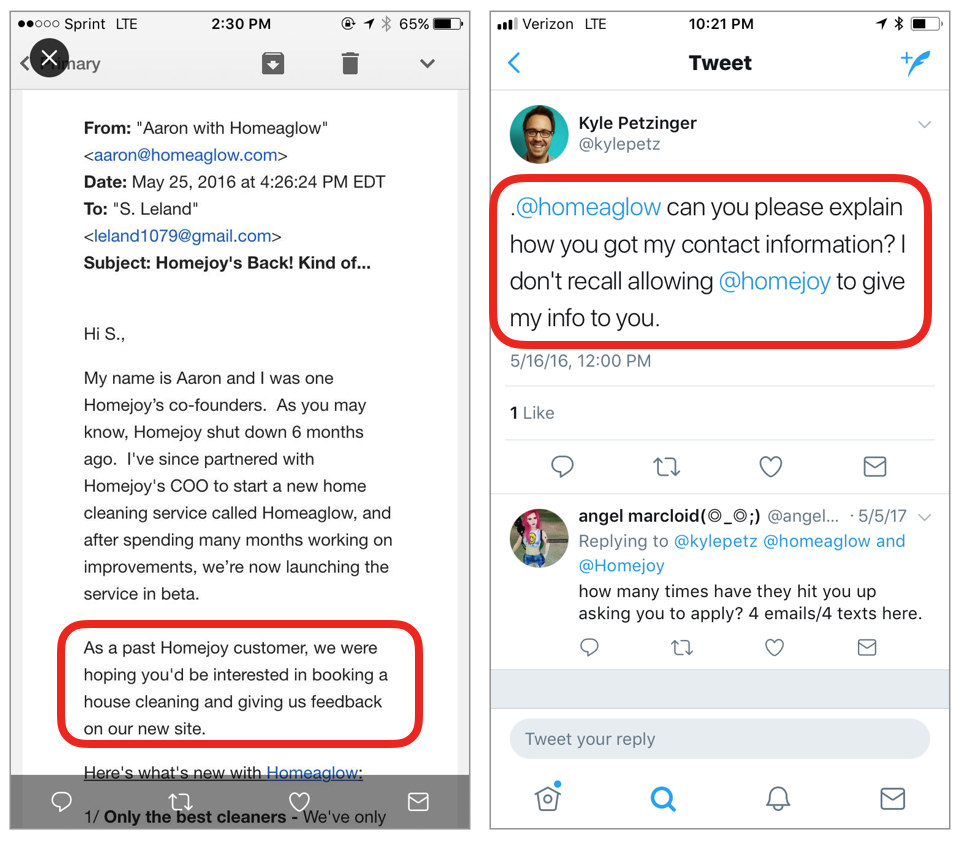The image size is (966, 846).
Task: Open the Homeaglow link in email body
Action: [312, 772]
